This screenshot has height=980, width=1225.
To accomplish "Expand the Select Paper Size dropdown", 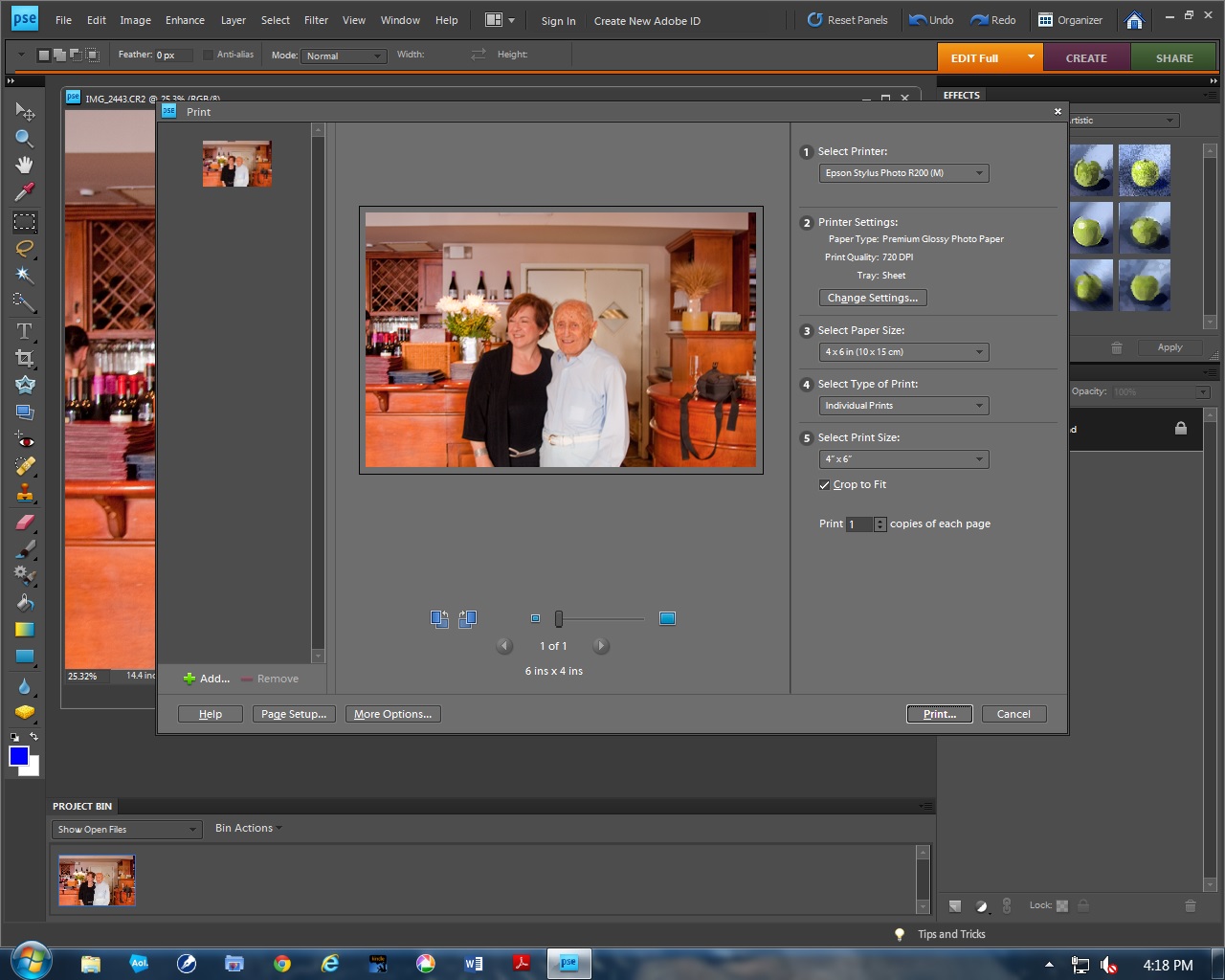I will click(x=903, y=352).
